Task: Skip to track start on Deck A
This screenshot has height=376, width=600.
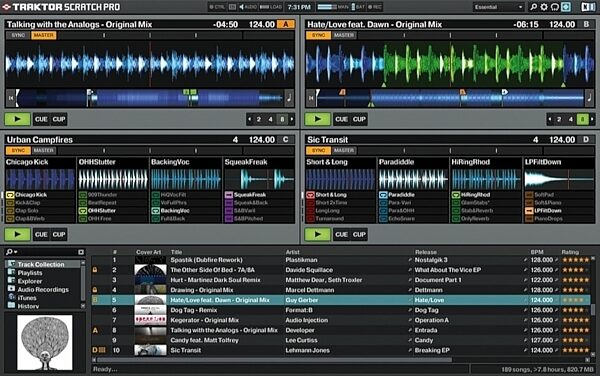Action: click(11, 98)
